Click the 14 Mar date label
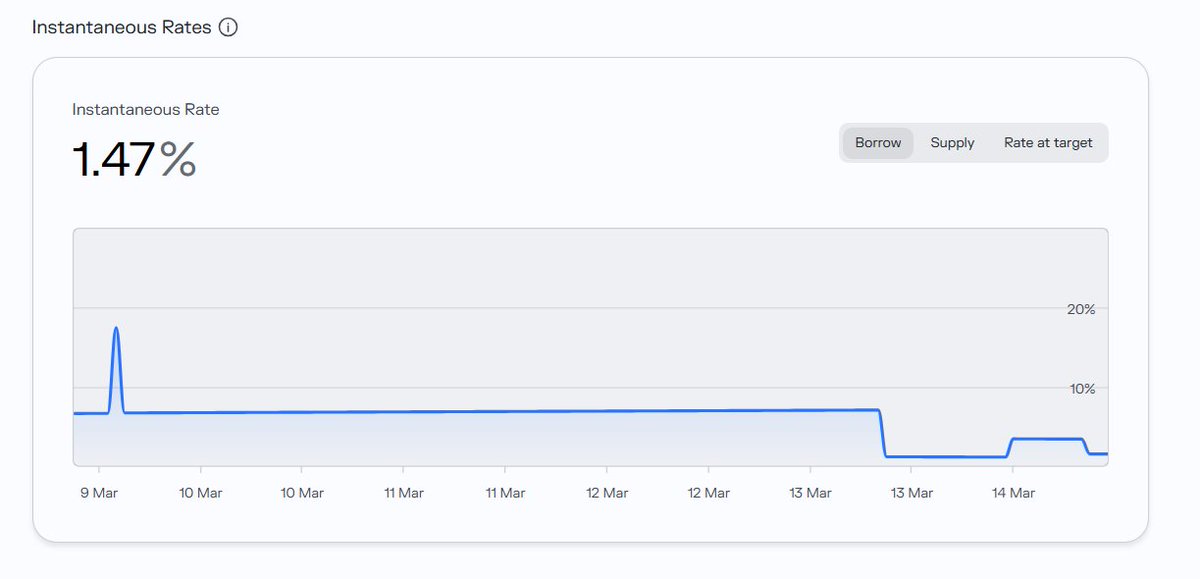The height and width of the screenshot is (579, 1200). pyautogui.click(x=1012, y=493)
